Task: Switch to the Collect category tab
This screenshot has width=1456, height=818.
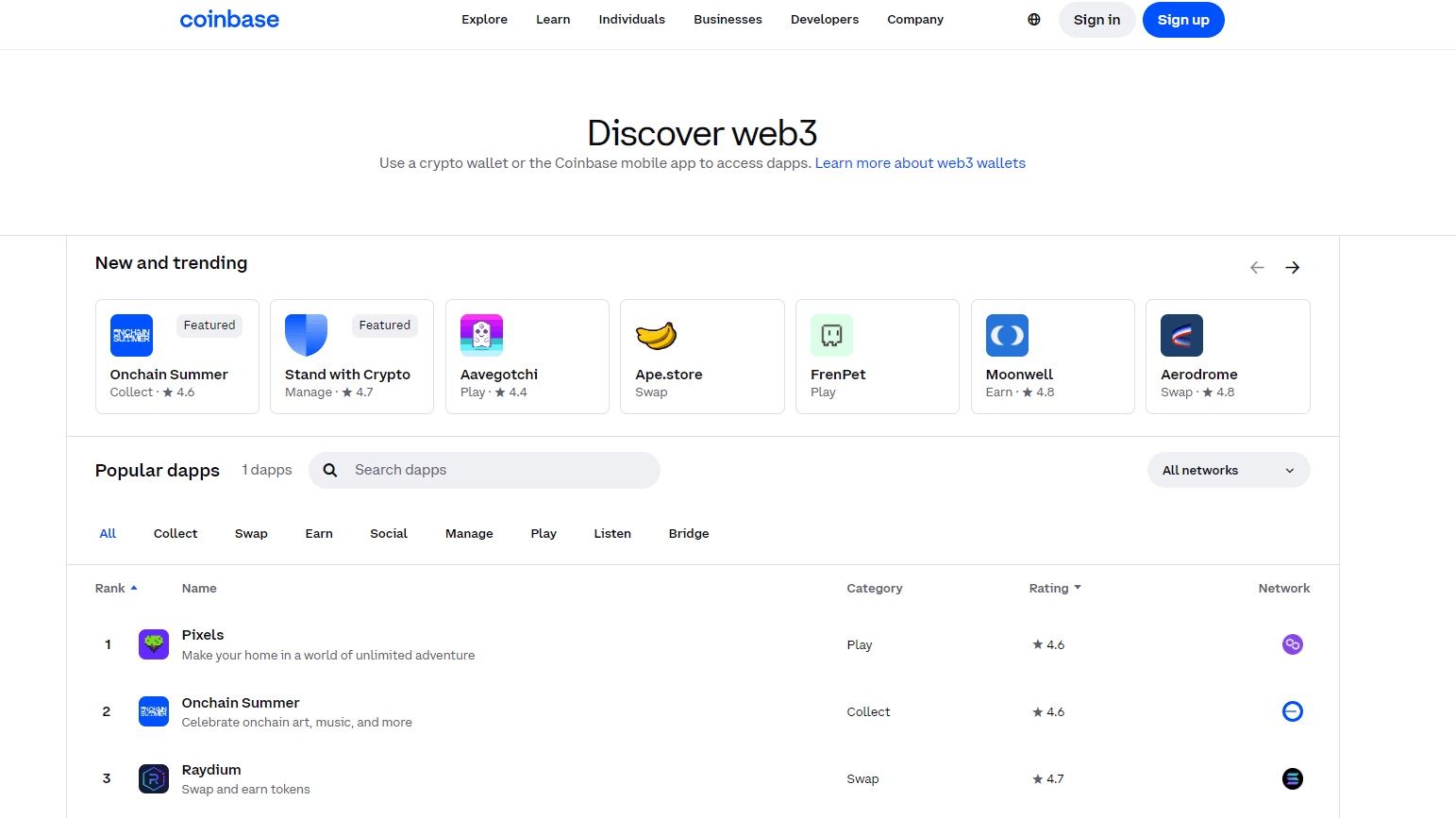Action: (x=176, y=533)
